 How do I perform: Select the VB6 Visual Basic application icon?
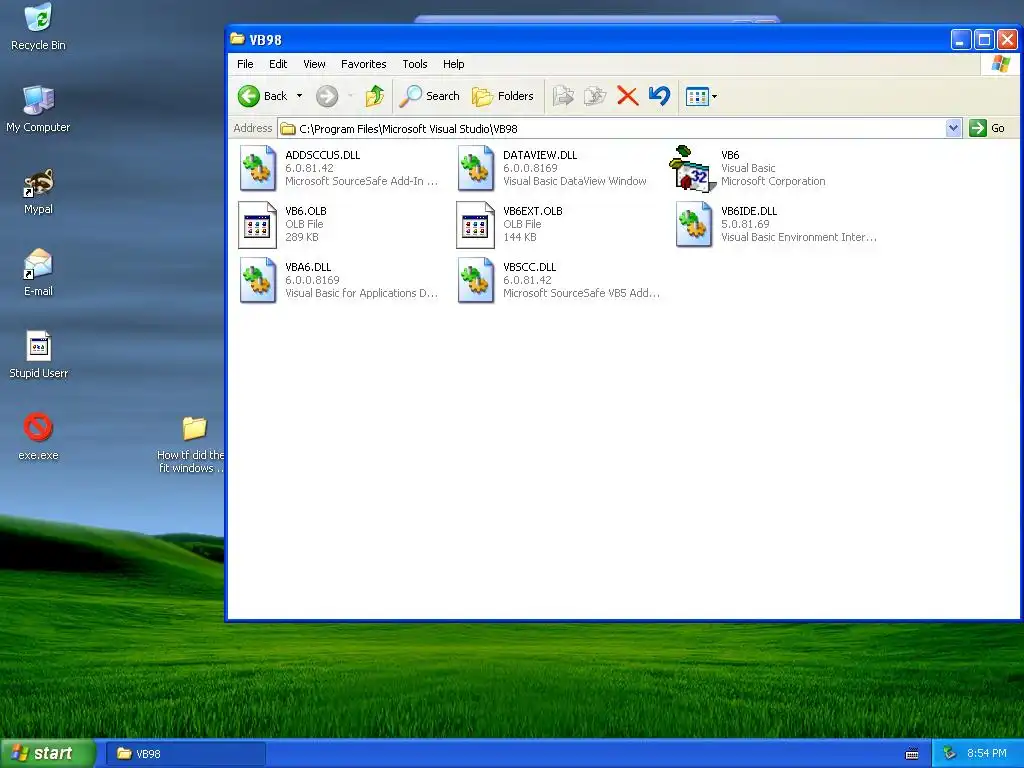click(x=692, y=168)
